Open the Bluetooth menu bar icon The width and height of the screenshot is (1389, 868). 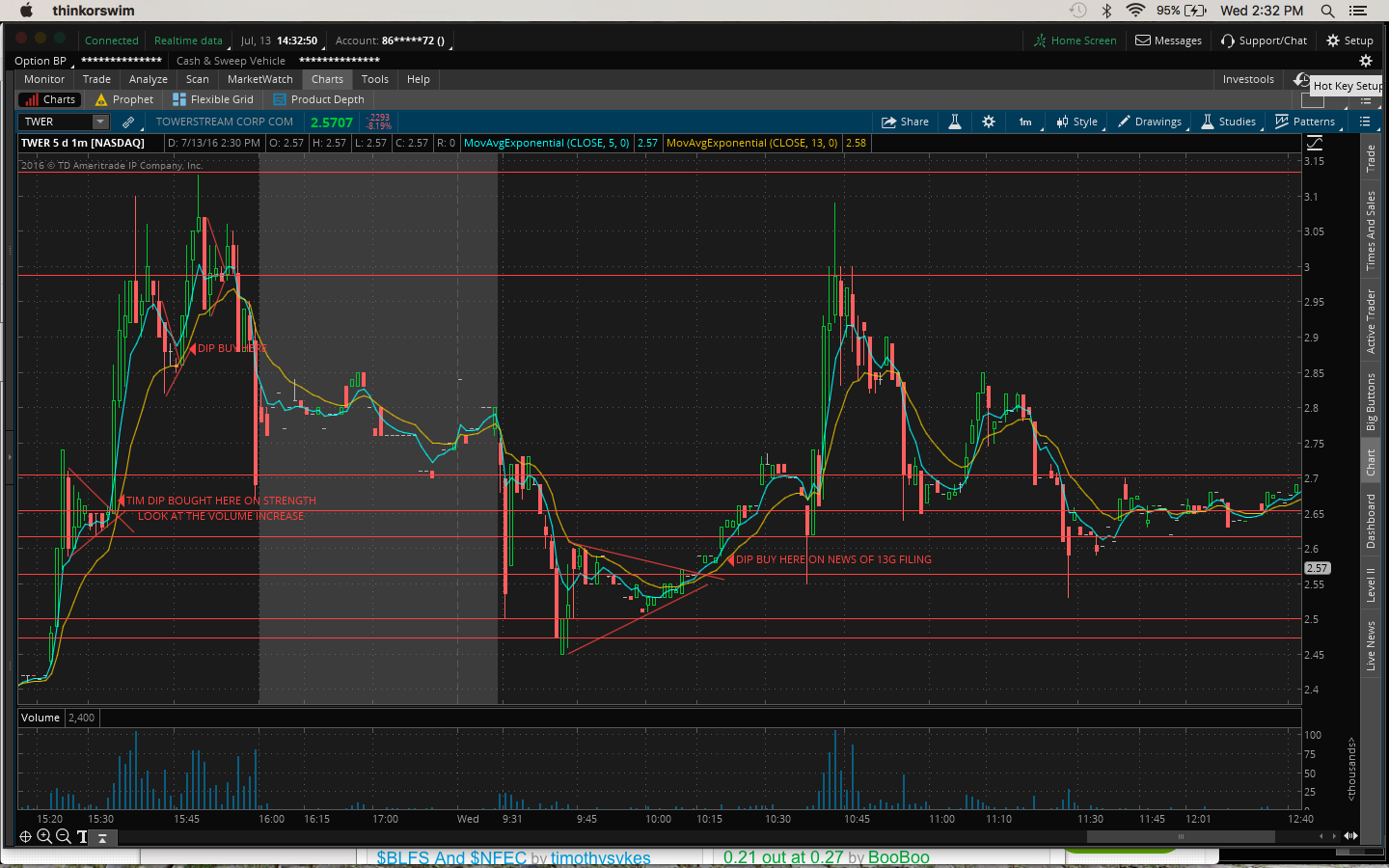(x=1107, y=11)
